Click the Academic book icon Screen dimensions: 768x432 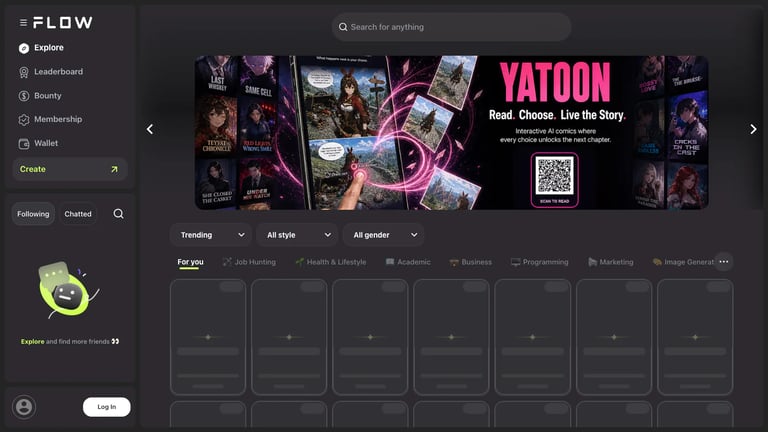coord(390,262)
